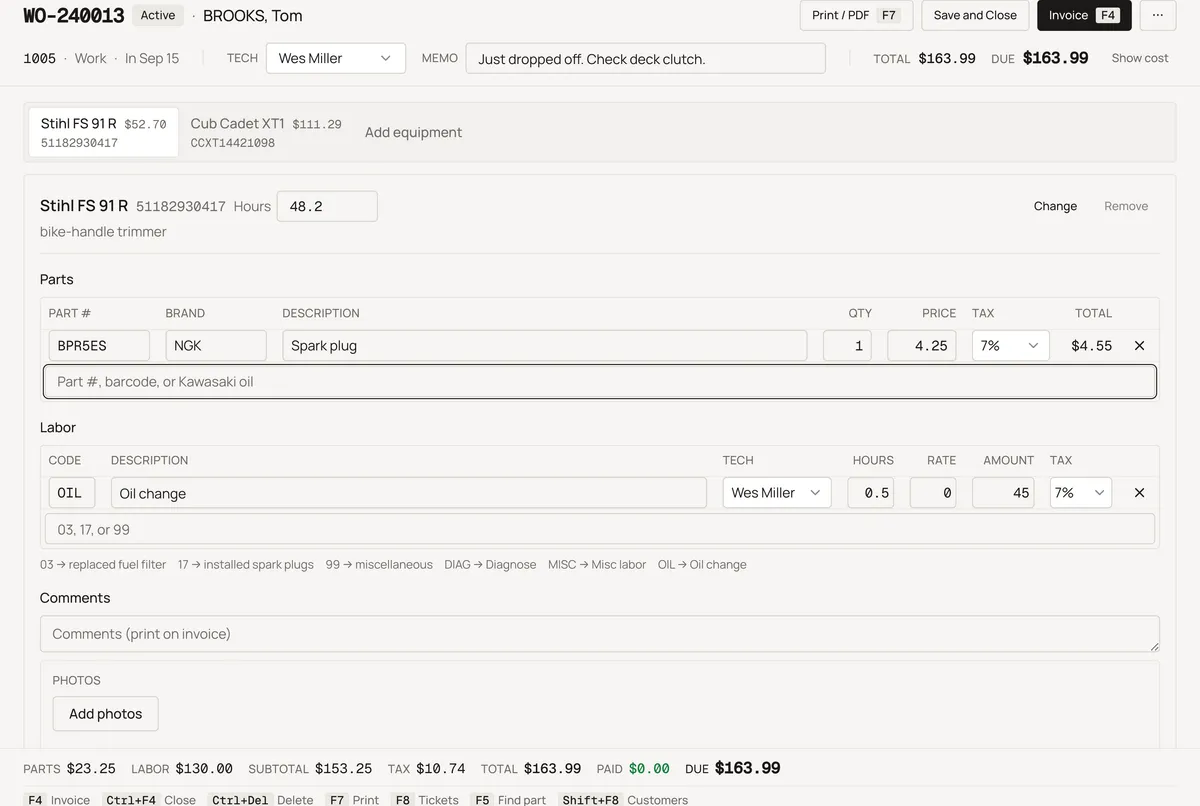This screenshot has height=806, width=1200.
Task: Click the labor rate field
Action: click(933, 493)
